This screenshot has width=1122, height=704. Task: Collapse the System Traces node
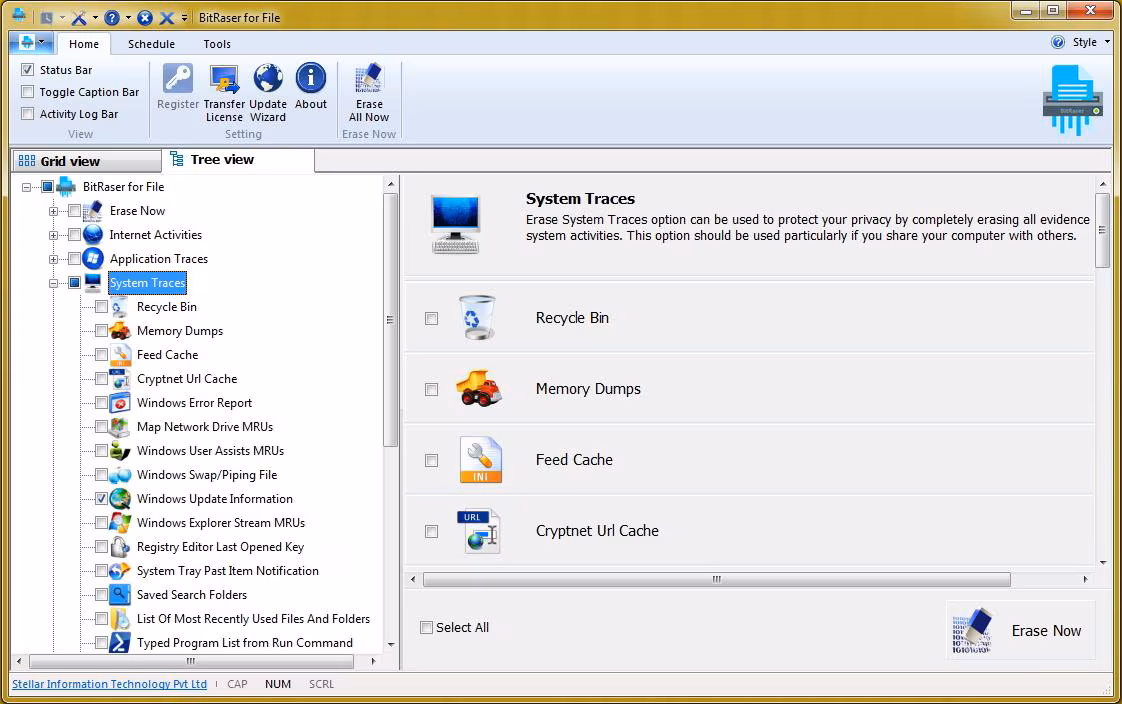coord(54,283)
